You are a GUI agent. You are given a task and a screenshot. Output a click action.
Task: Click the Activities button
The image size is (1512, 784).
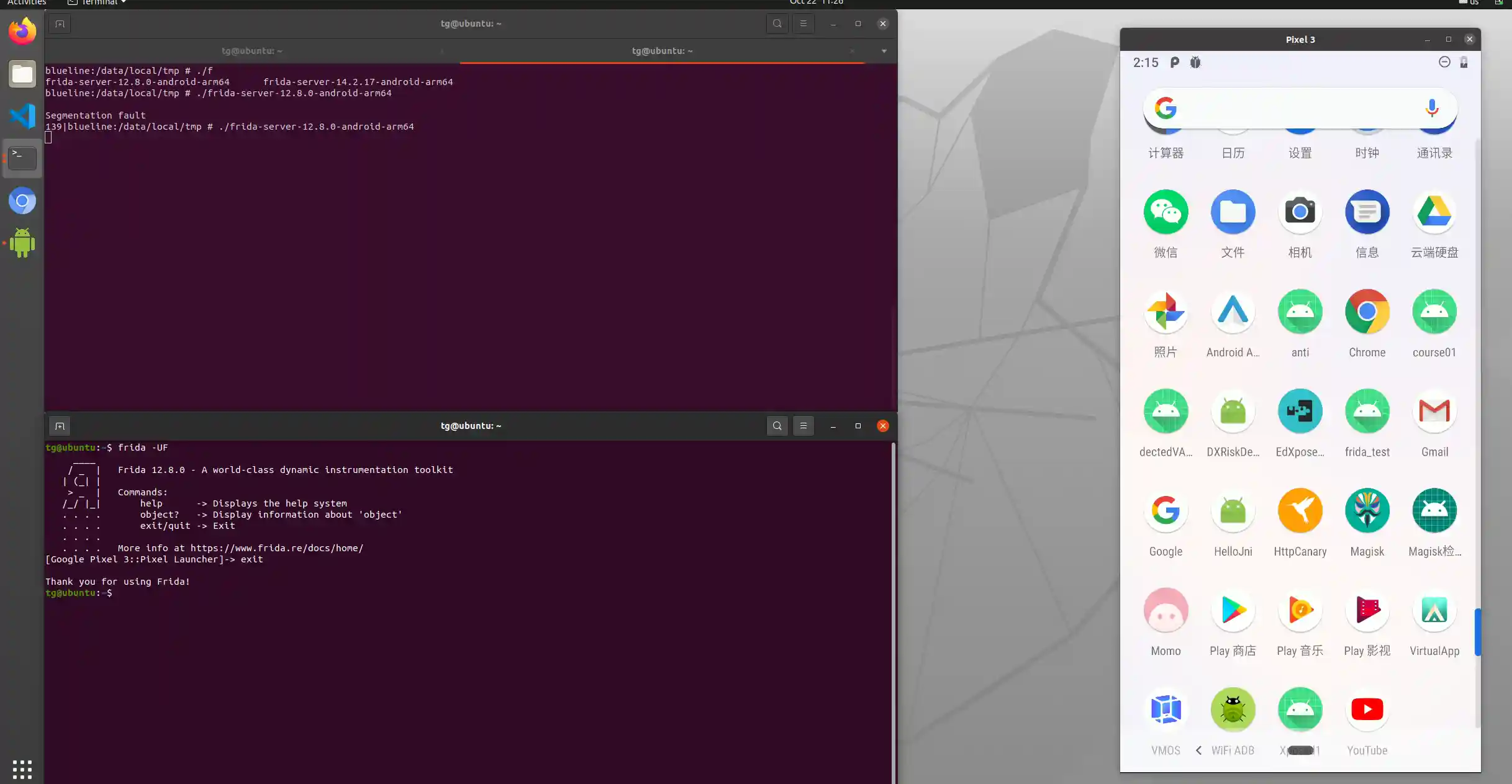click(27, 2)
